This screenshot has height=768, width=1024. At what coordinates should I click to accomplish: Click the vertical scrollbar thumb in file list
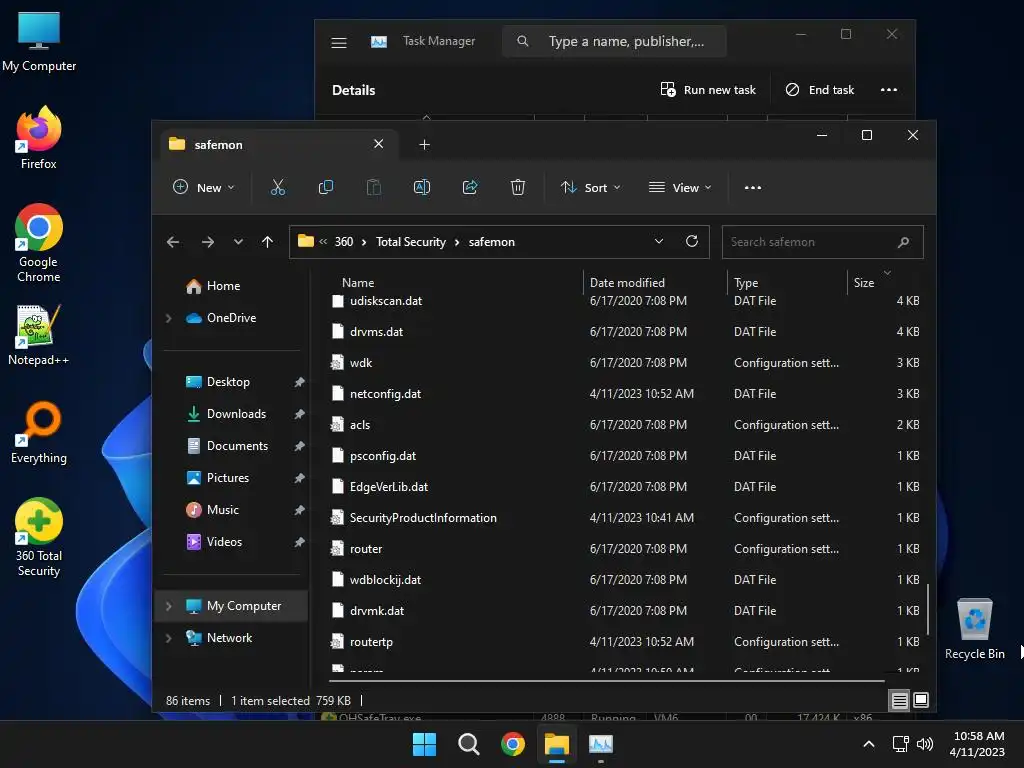(x=927, y=609)
